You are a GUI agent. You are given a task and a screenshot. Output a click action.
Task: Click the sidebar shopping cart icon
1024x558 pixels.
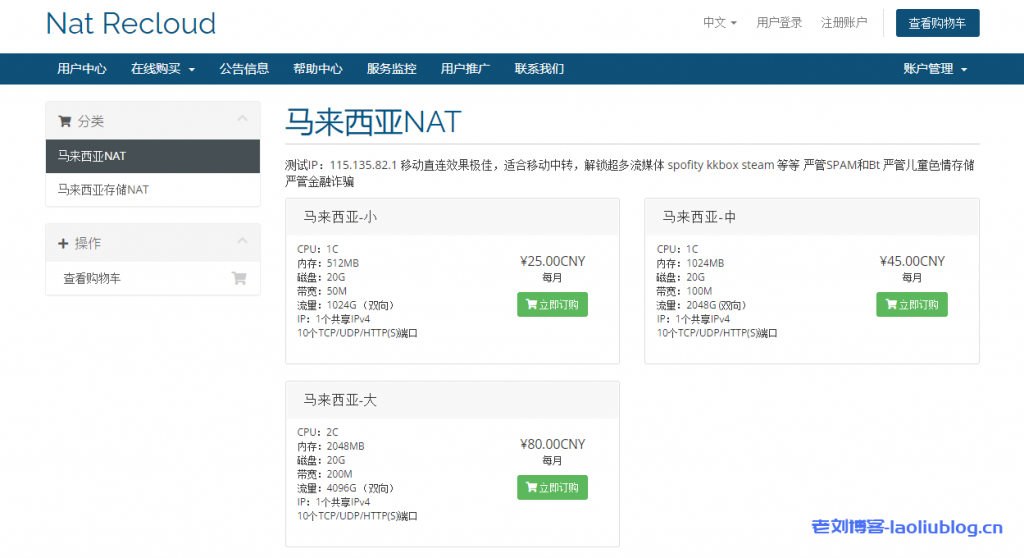(x=239, y=278)
